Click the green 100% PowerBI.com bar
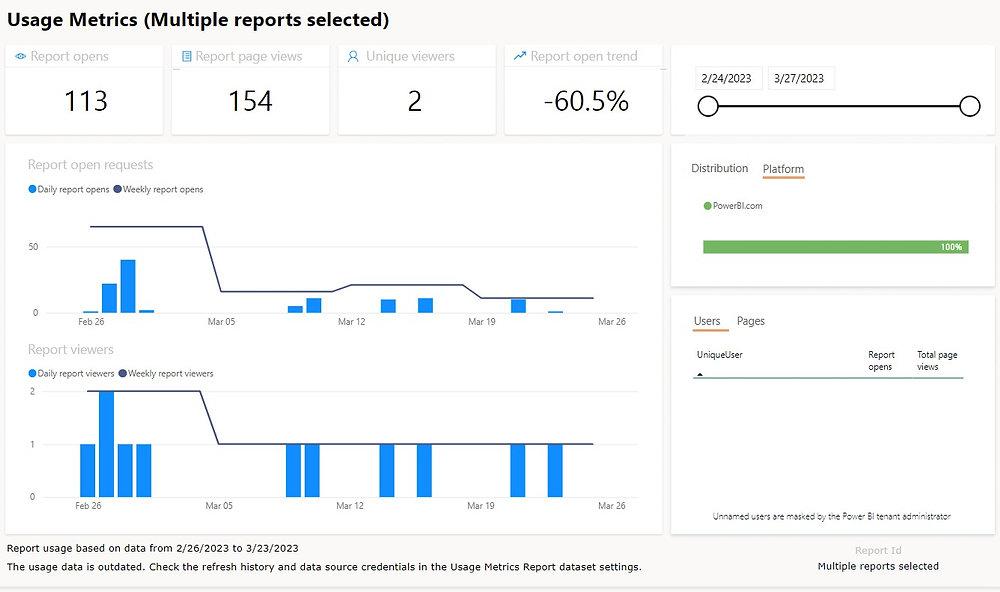Image resolution: width=1000 pixels, height=592 pixels. pyautogui.click(x=835, y=247)
